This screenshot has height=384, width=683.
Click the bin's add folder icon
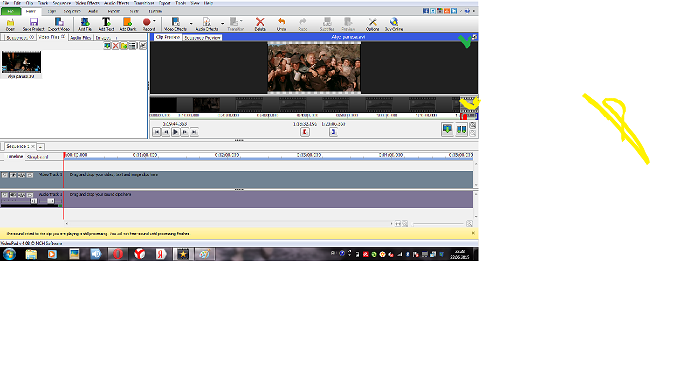[x=124, y=46]
